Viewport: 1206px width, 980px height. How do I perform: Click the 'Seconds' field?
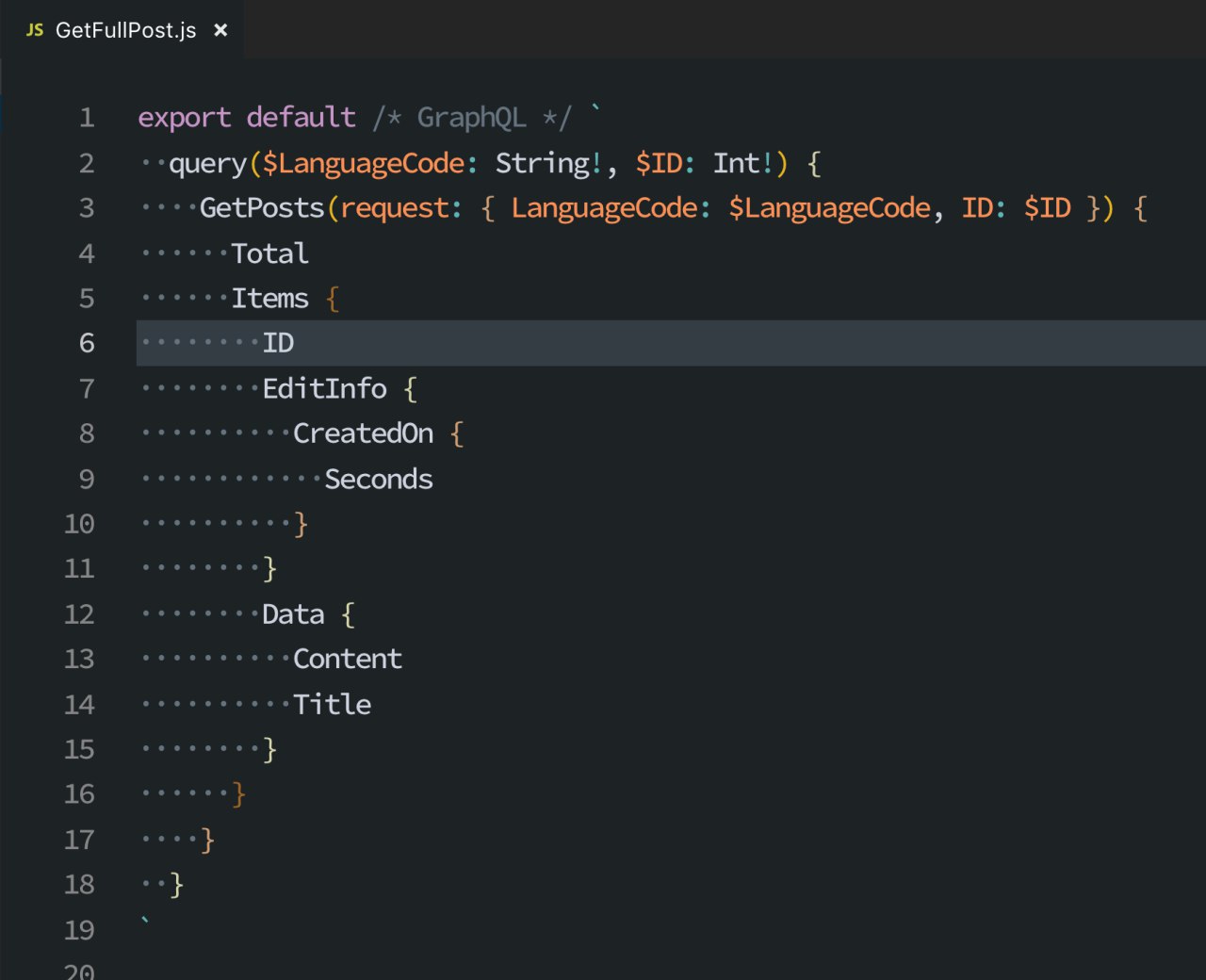tap(379, 480)
